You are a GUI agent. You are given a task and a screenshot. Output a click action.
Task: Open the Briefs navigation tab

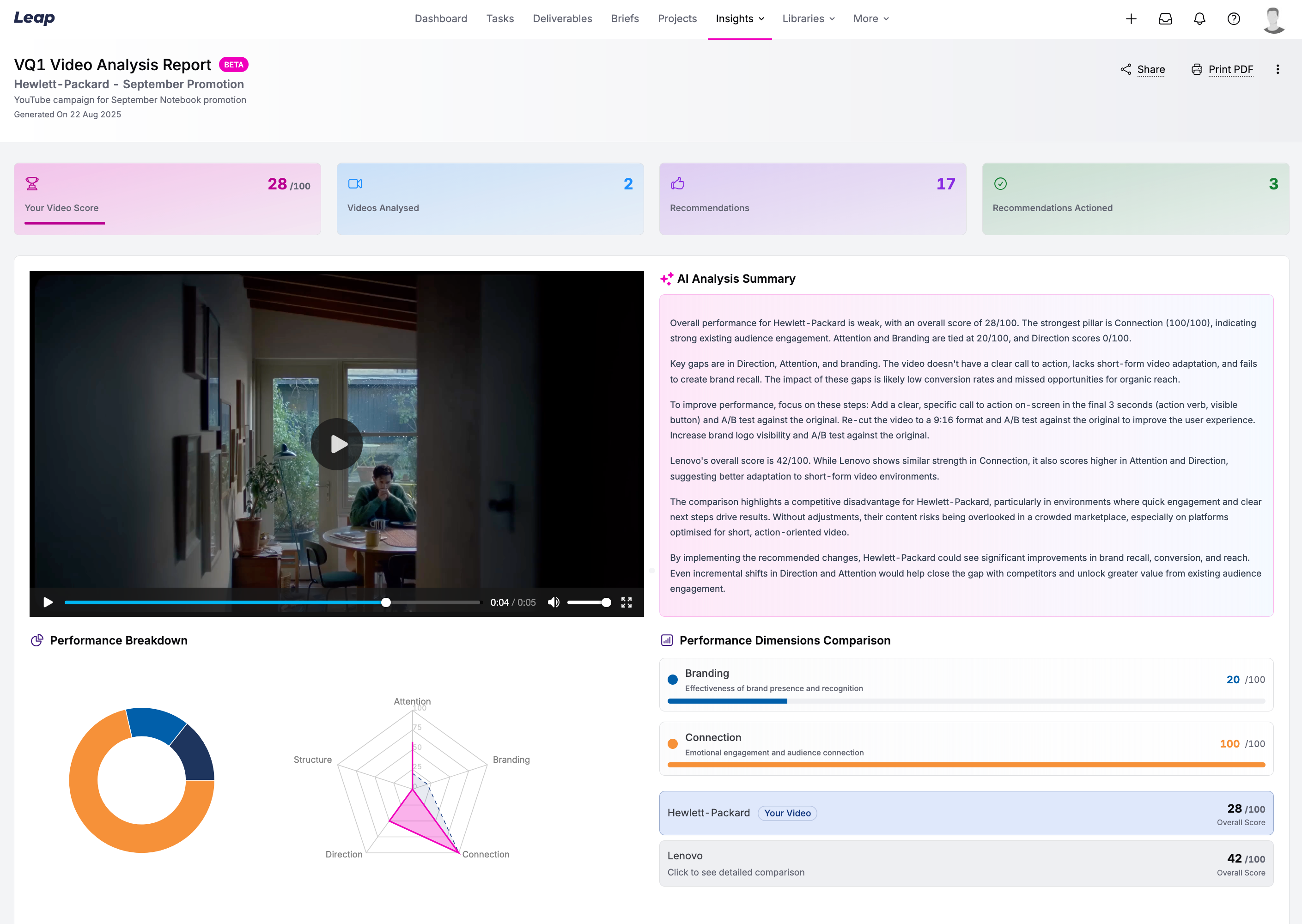[624, 19]
